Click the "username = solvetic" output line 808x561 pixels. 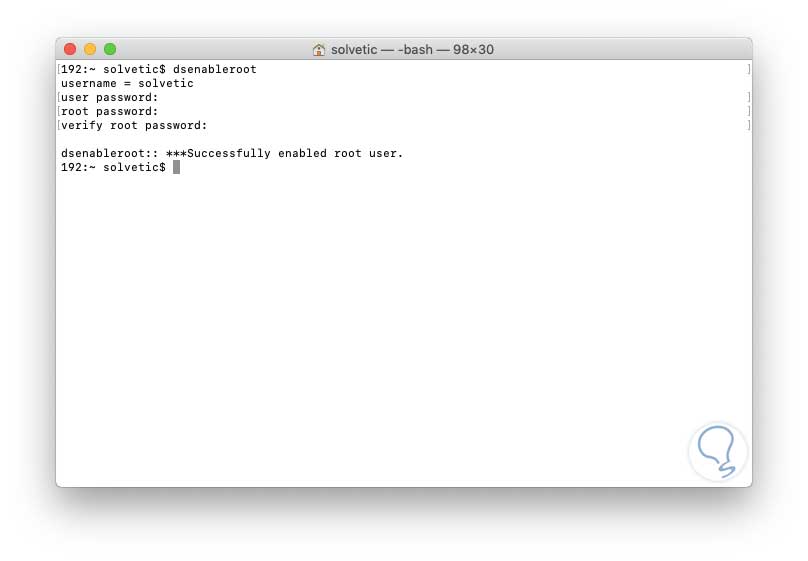[x=127, y=84]
